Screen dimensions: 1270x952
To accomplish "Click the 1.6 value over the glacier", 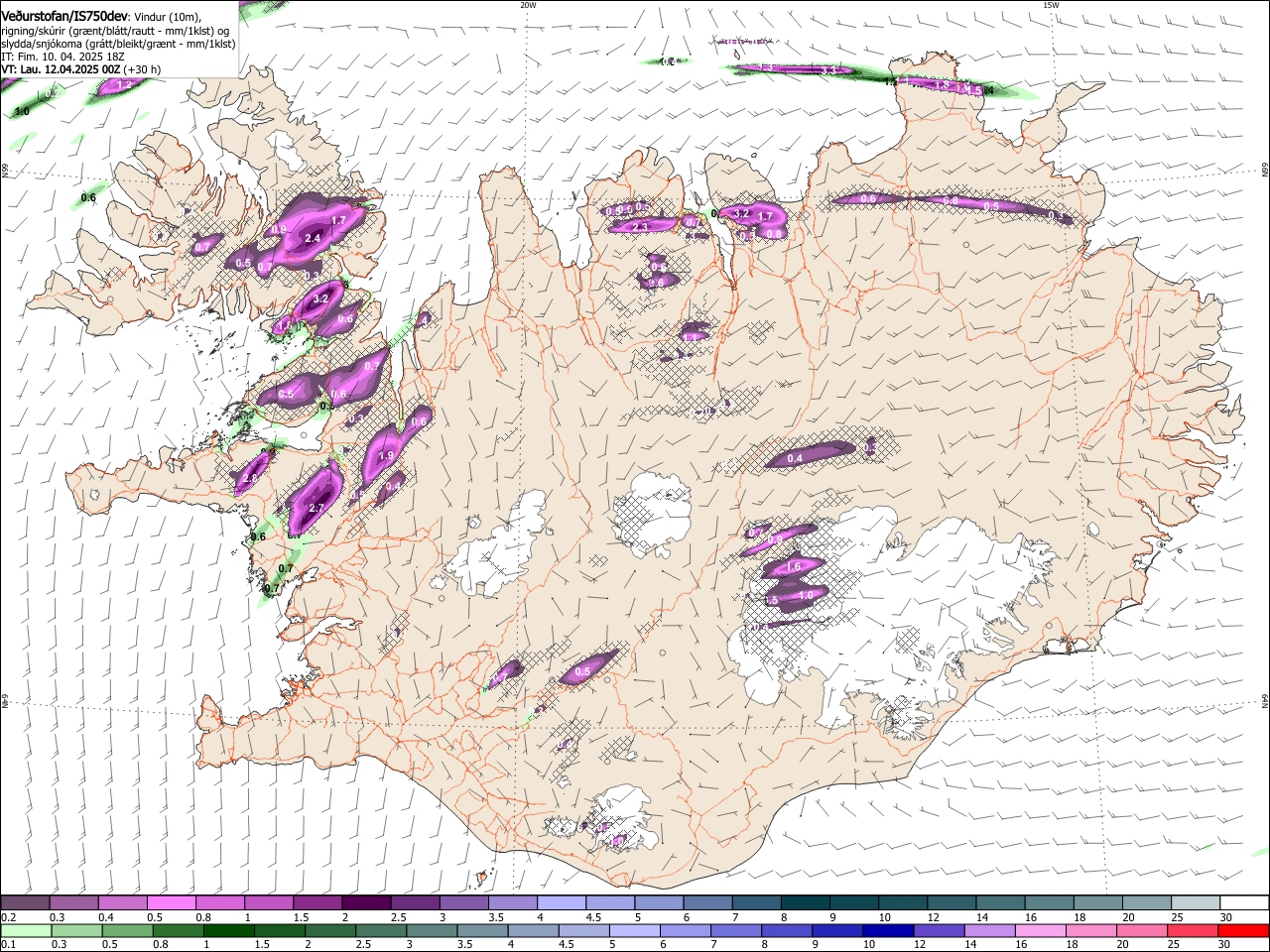I will tap(793, 567).
